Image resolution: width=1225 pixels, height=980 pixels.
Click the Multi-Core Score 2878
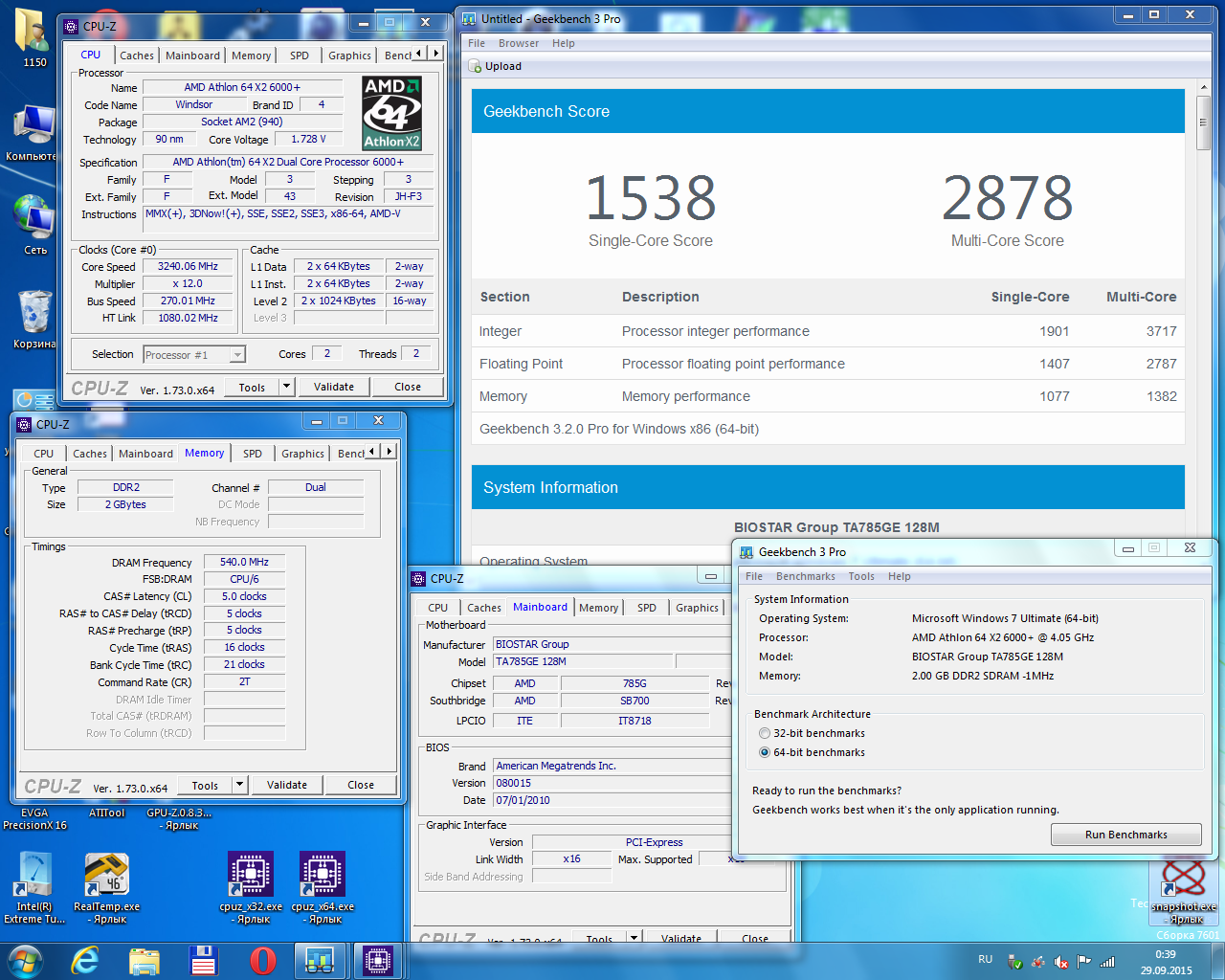pyautogui.click(x=1008, y=198)
